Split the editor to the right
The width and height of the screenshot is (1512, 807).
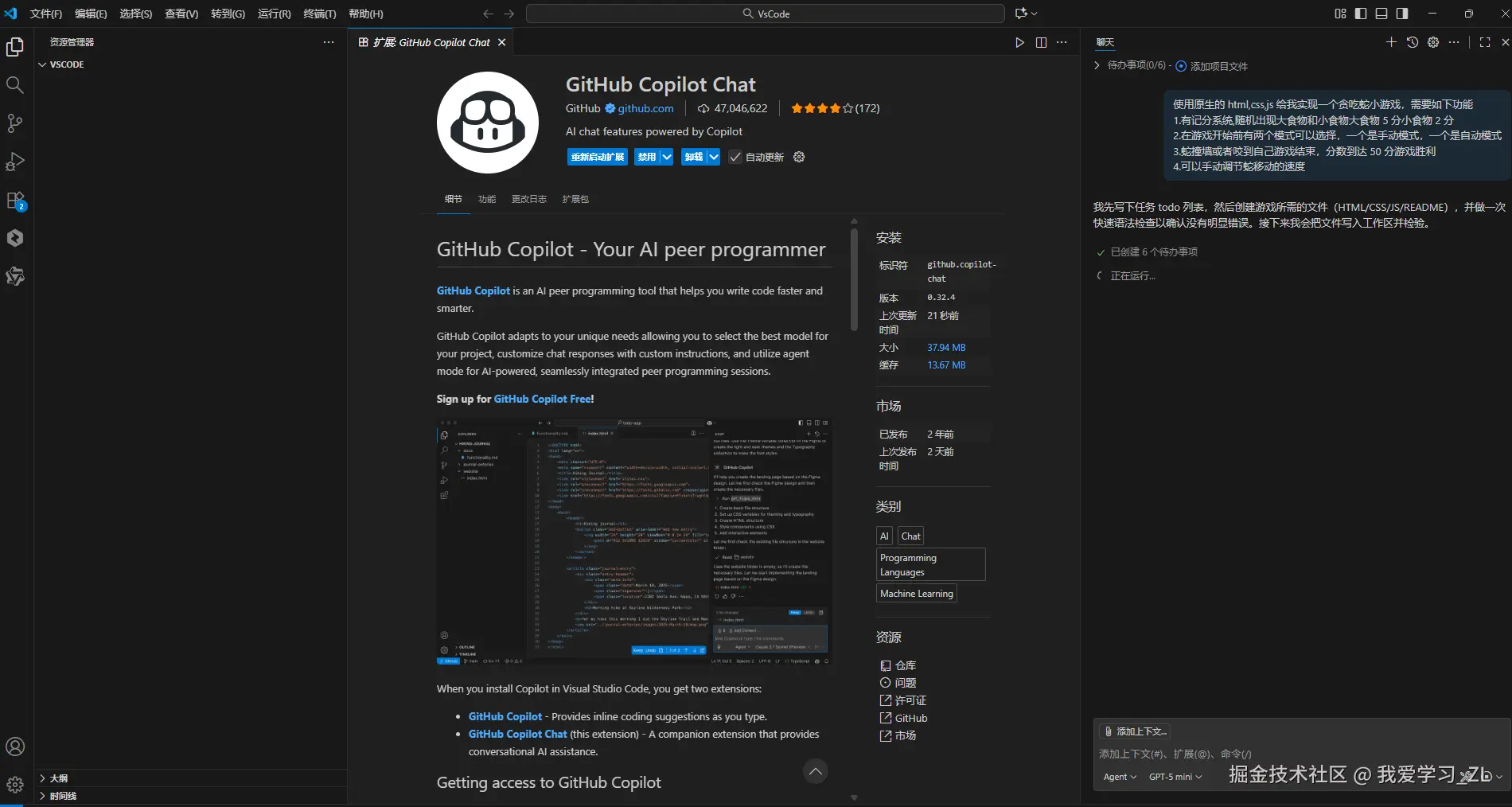tap(1041, 42)
